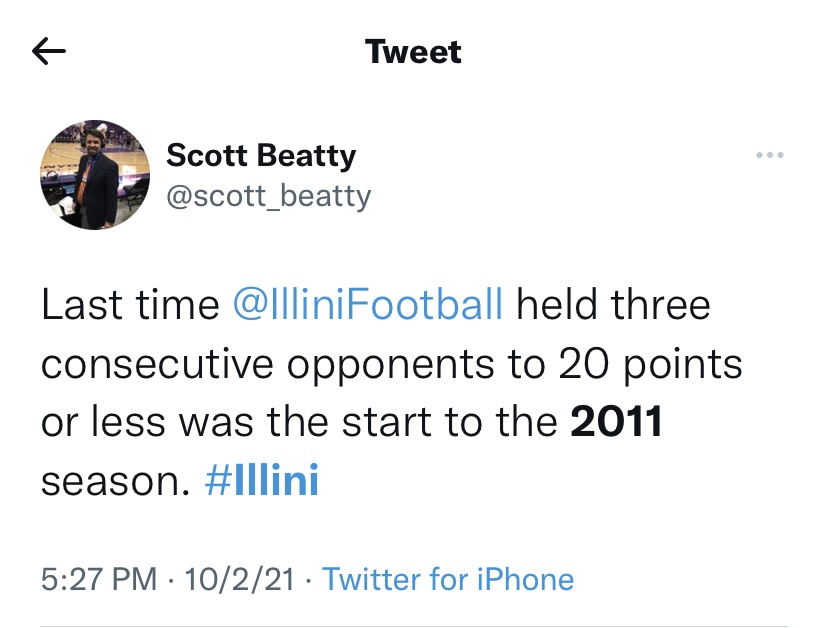Go back using the left arrow

pyautogui.click(x=49, y=52)
